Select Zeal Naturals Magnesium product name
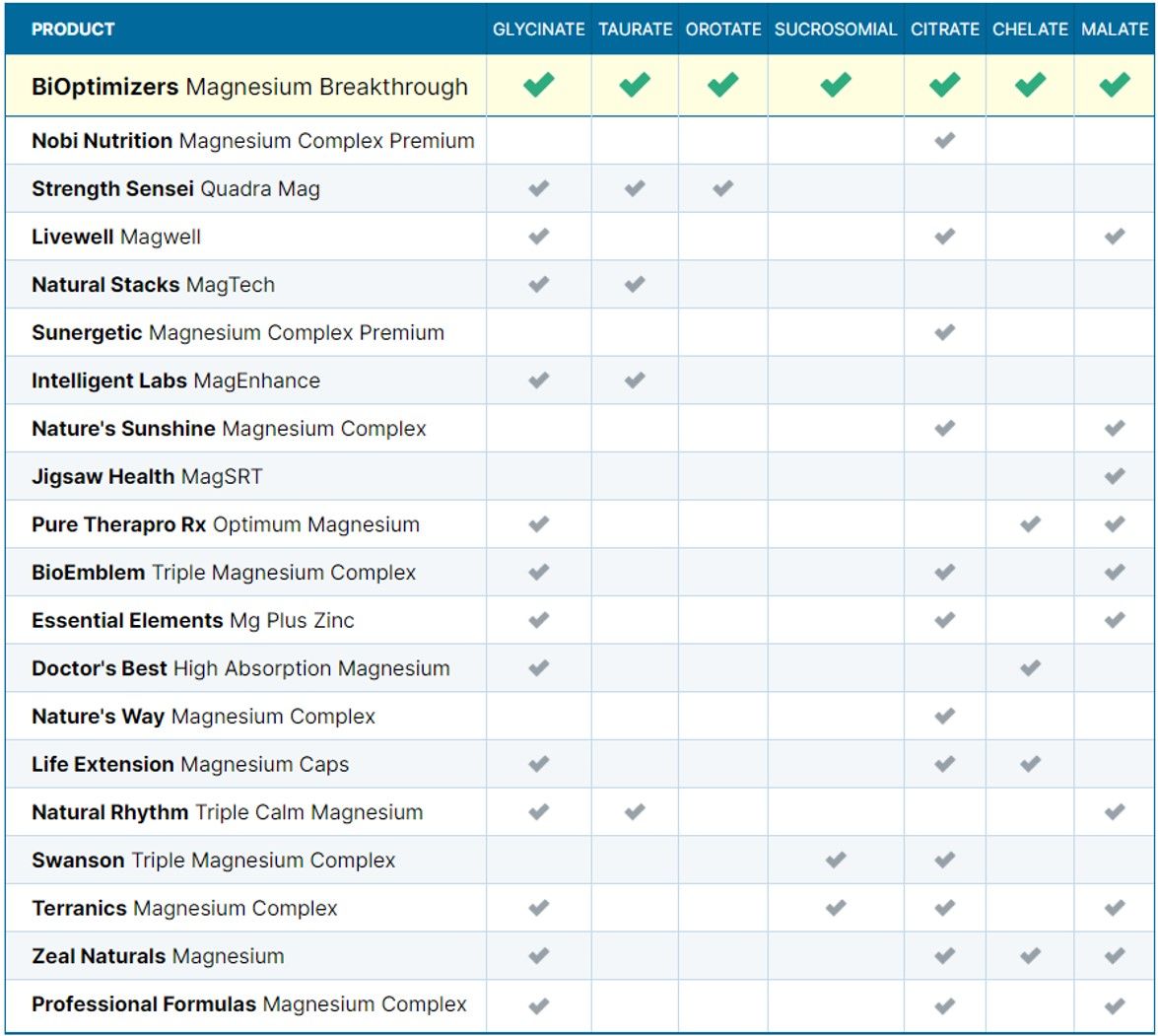Screen dimensions: 1158x1036 158,956
